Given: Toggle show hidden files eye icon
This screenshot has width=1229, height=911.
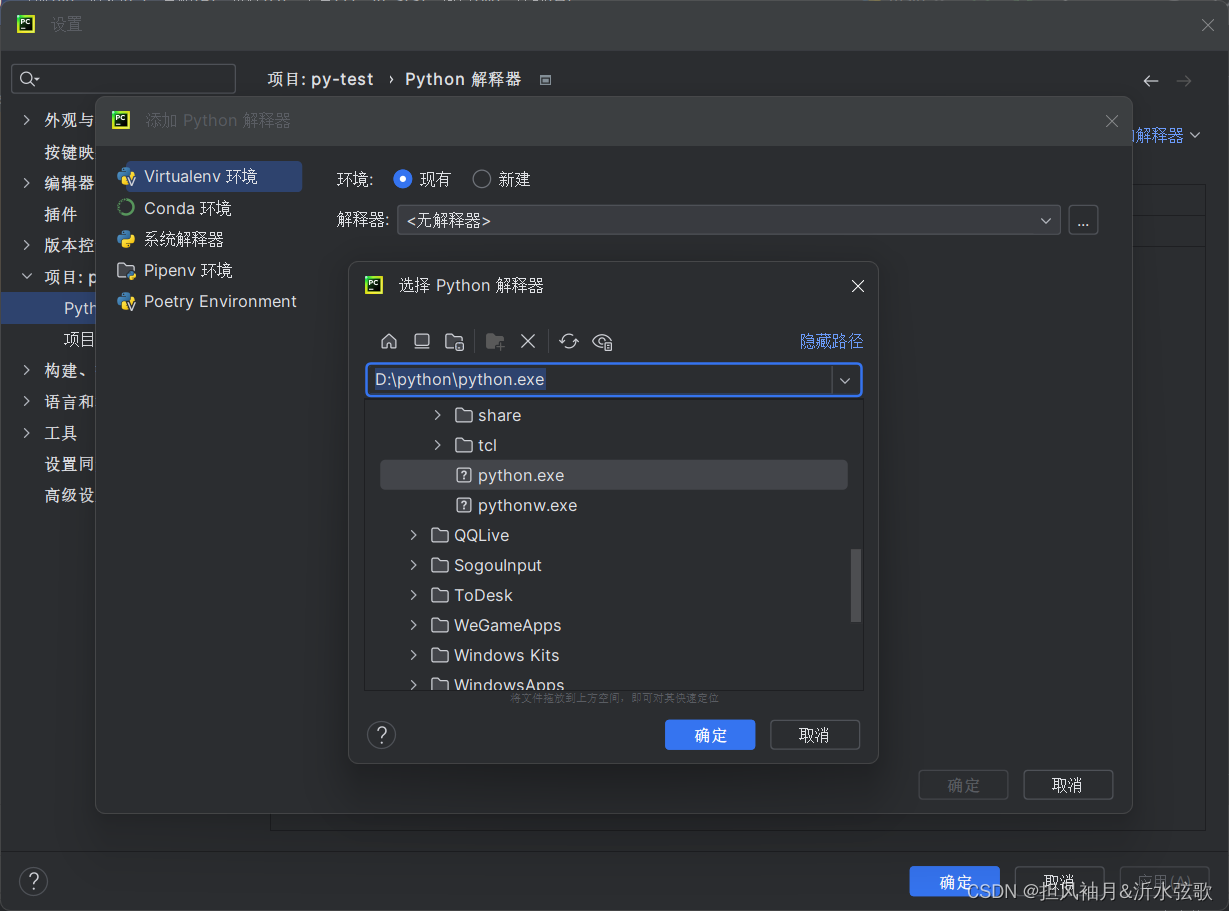Looking at the screenshot, I should [602, 341].
